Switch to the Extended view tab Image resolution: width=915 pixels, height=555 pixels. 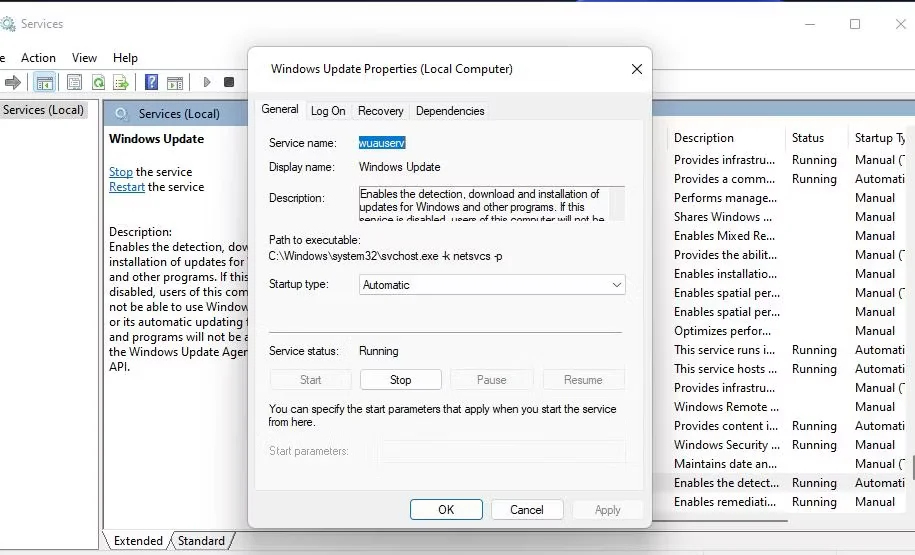coord(138,541)
